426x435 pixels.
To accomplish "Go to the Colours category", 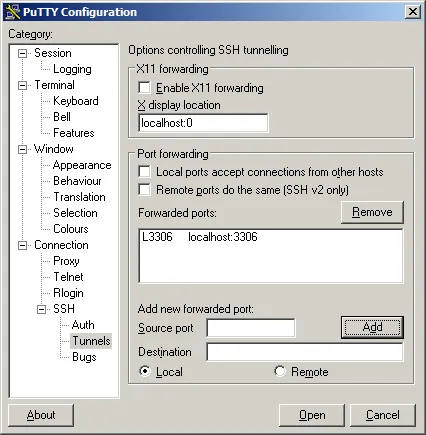I will 71,229.
